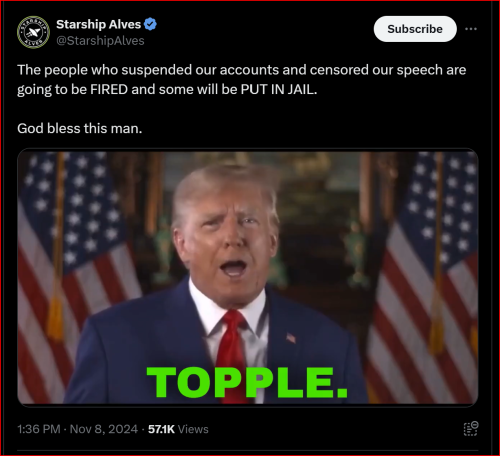Image resolution: width=500 pixels, height=456 pixels.
Task: Click the blue verified checkmark badge
Action: [150, 24]
